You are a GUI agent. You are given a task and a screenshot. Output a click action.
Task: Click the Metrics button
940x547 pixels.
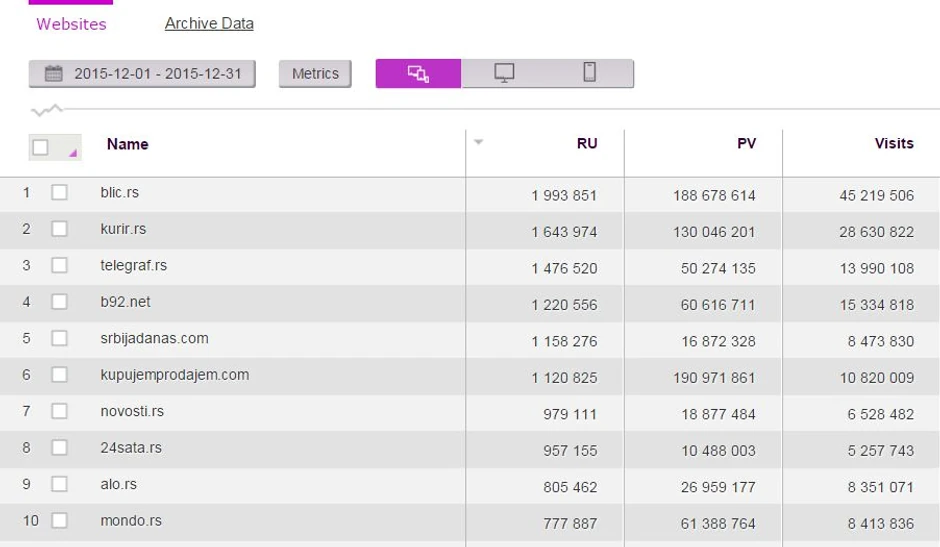315,74
